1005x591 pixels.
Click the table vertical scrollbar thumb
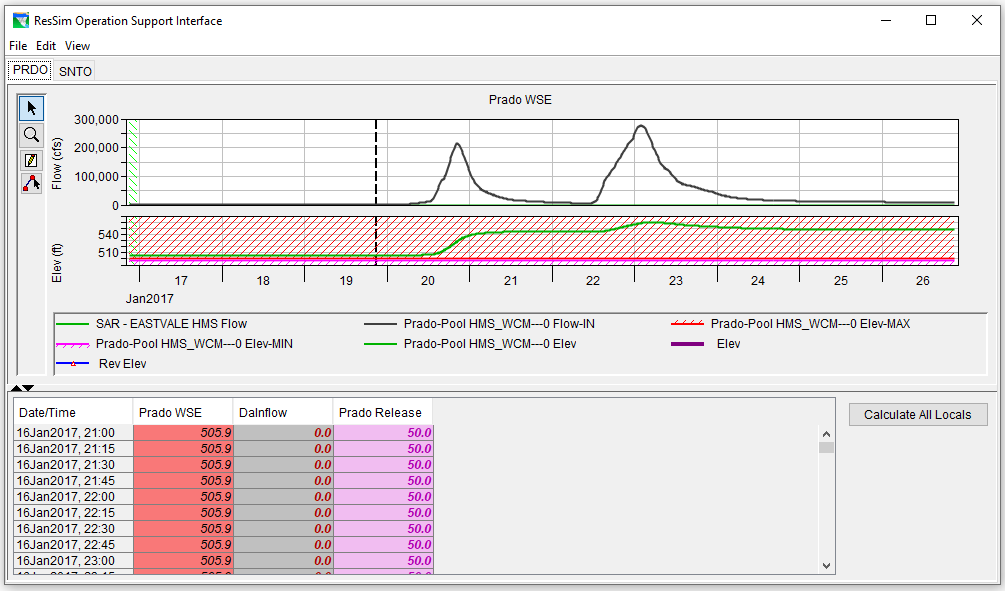pyautogui.click(x=826, y=447)
